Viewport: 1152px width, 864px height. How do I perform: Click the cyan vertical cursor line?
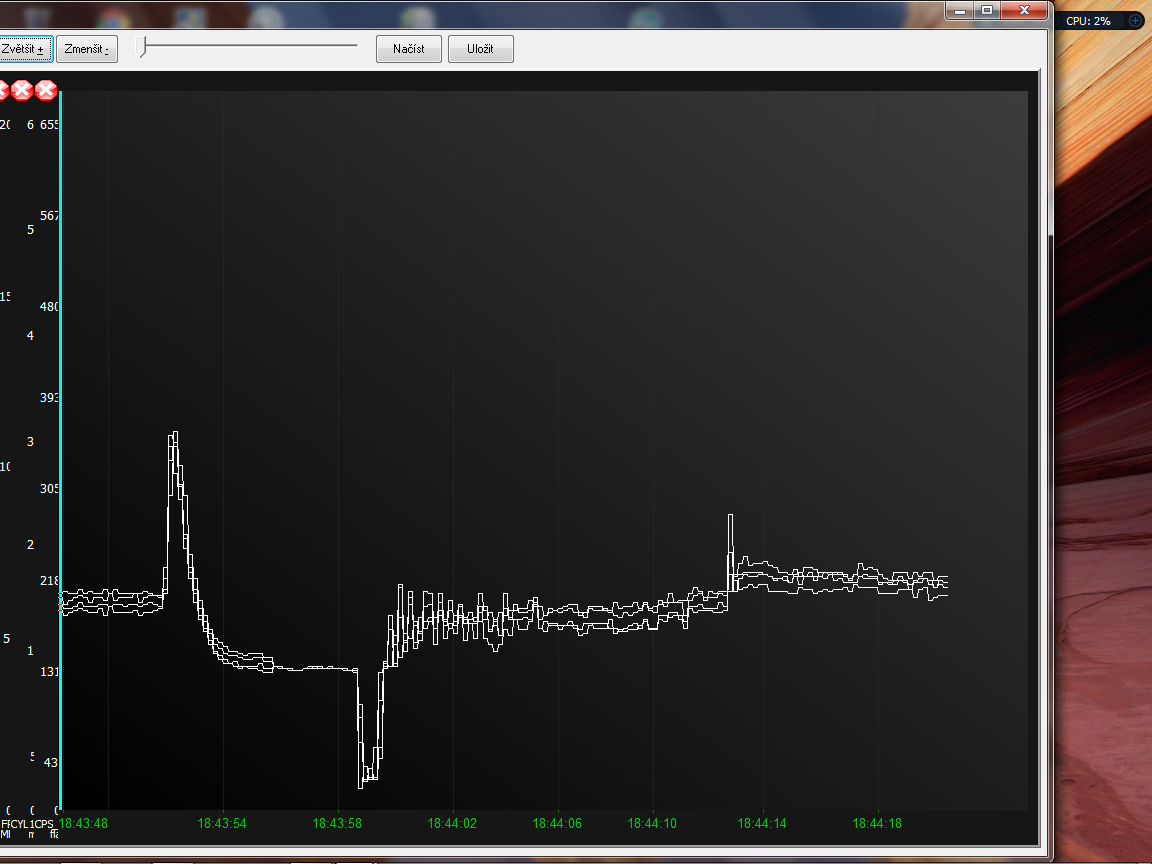click(x=61, y=450)
